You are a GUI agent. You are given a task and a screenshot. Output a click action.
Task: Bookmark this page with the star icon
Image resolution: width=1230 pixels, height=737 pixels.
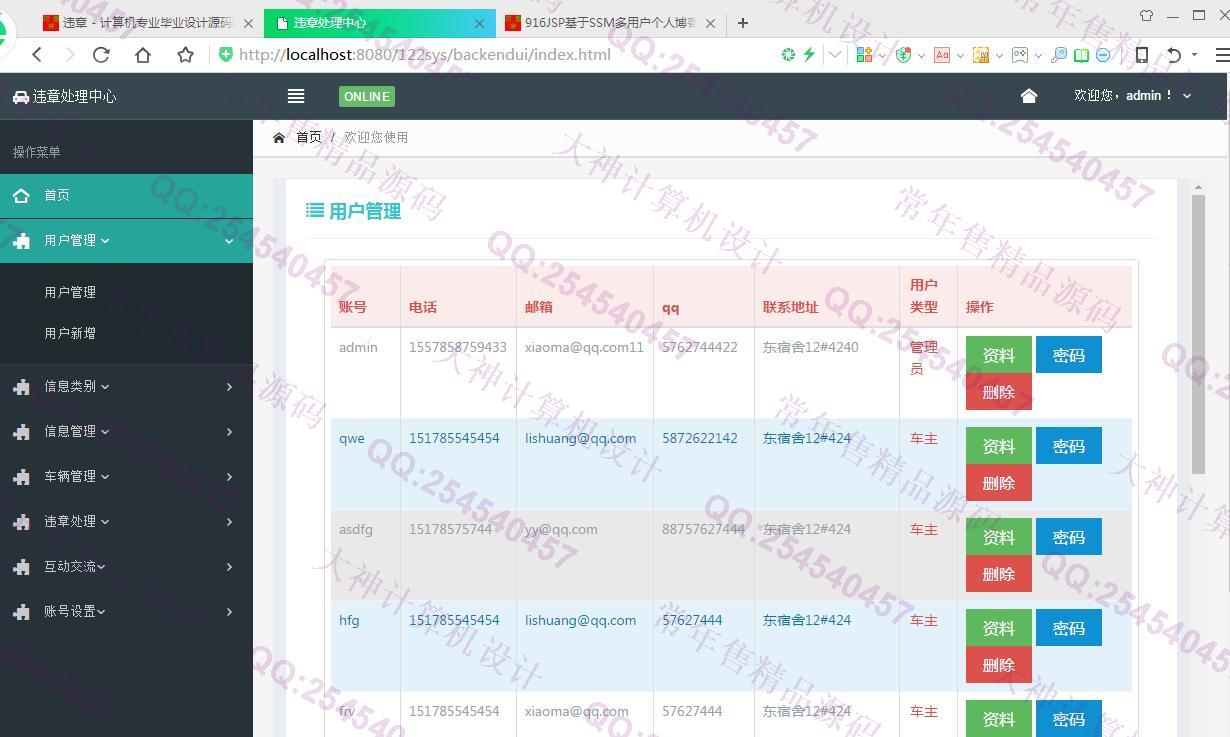185,55
